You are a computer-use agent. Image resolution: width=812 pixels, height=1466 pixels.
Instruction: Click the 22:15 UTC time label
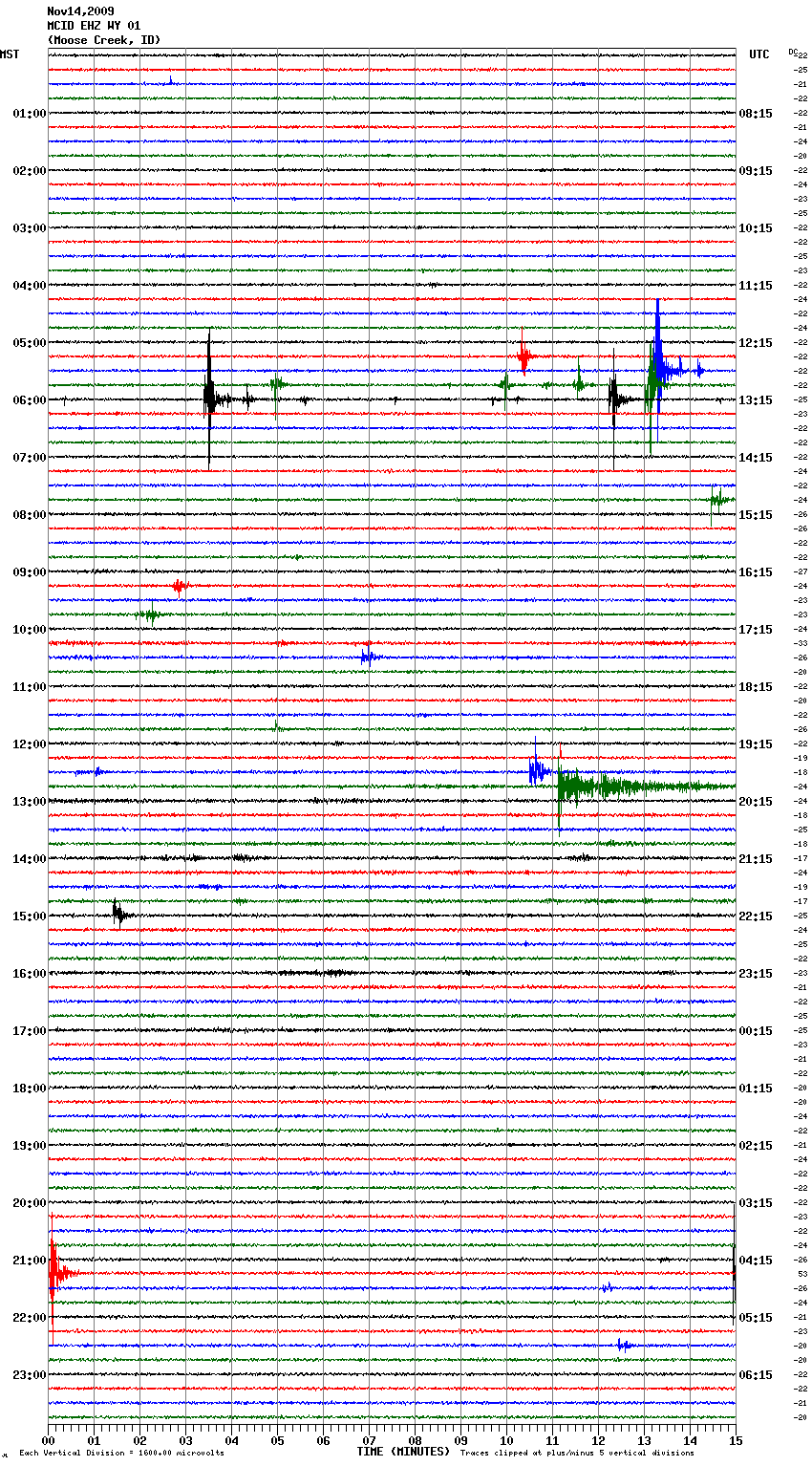(x=756, y=916)
